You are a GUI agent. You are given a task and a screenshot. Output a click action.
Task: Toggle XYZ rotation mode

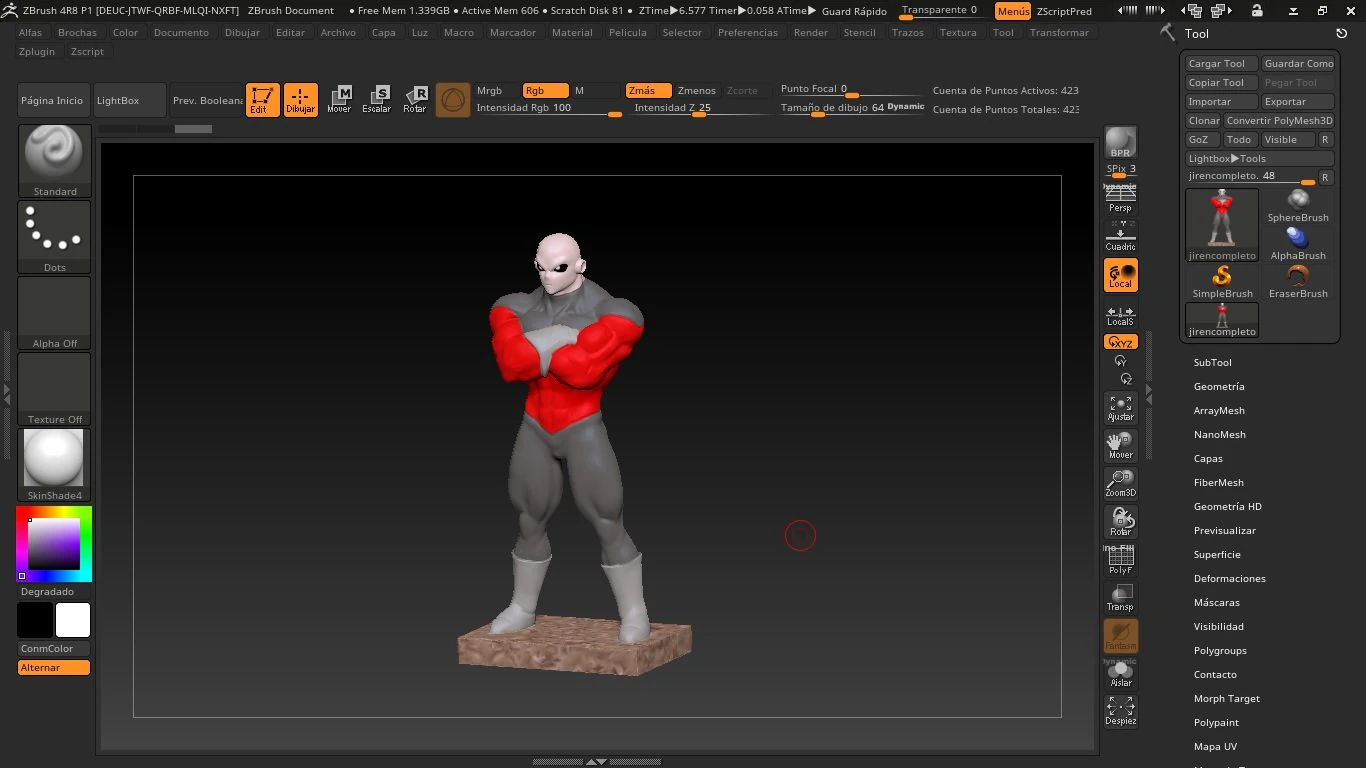pos(1121,342)
